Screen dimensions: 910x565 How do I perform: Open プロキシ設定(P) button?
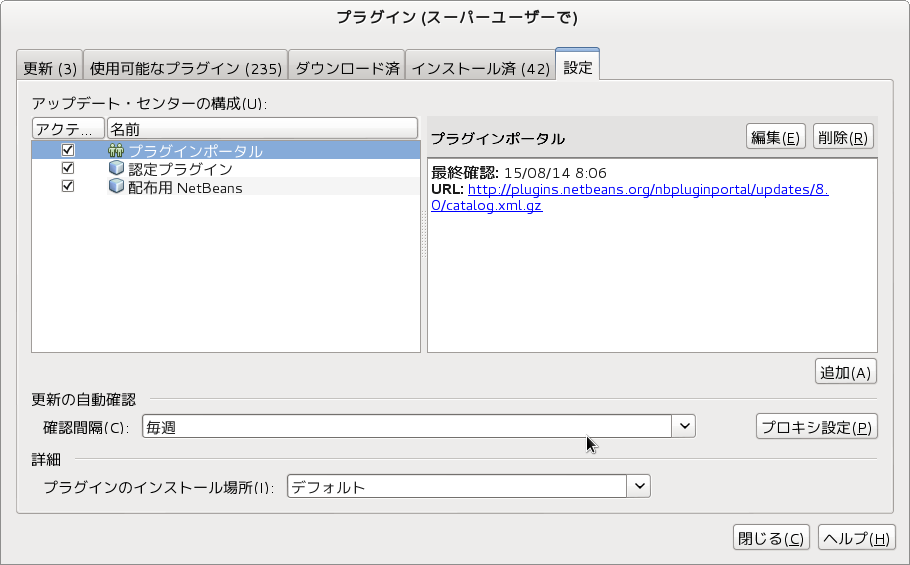[817, 427]
